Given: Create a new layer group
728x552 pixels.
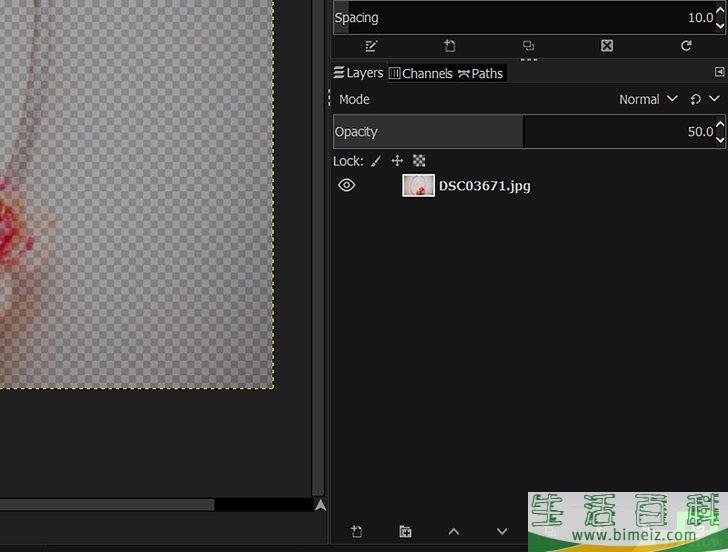Looking at the screenshot, I should click(x=405, y=532).
